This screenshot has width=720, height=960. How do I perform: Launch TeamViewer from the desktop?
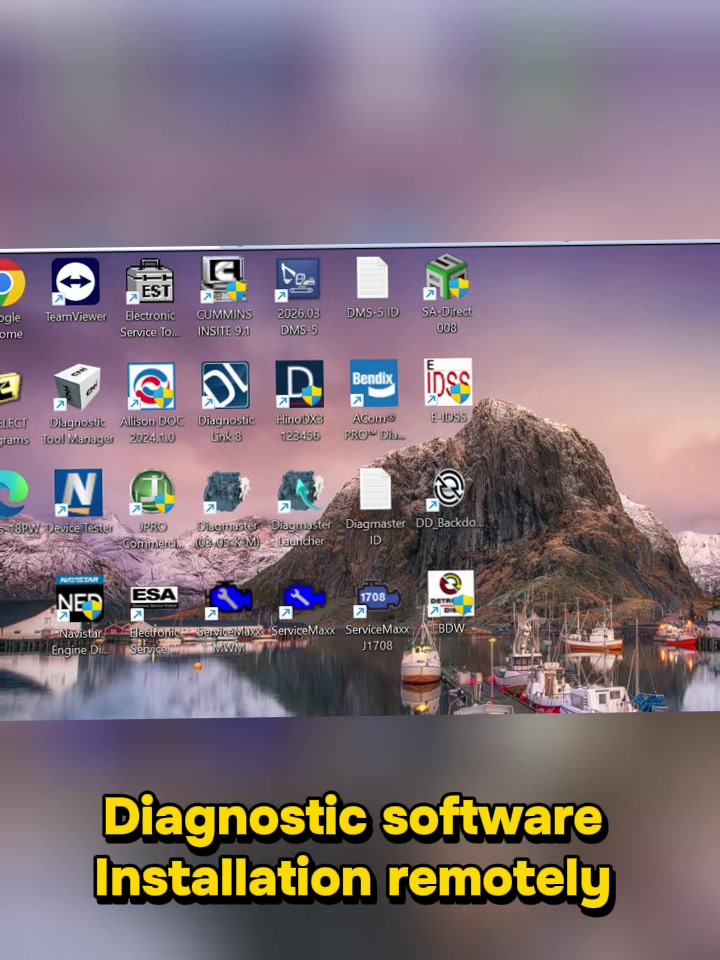(x=75, y=282)
